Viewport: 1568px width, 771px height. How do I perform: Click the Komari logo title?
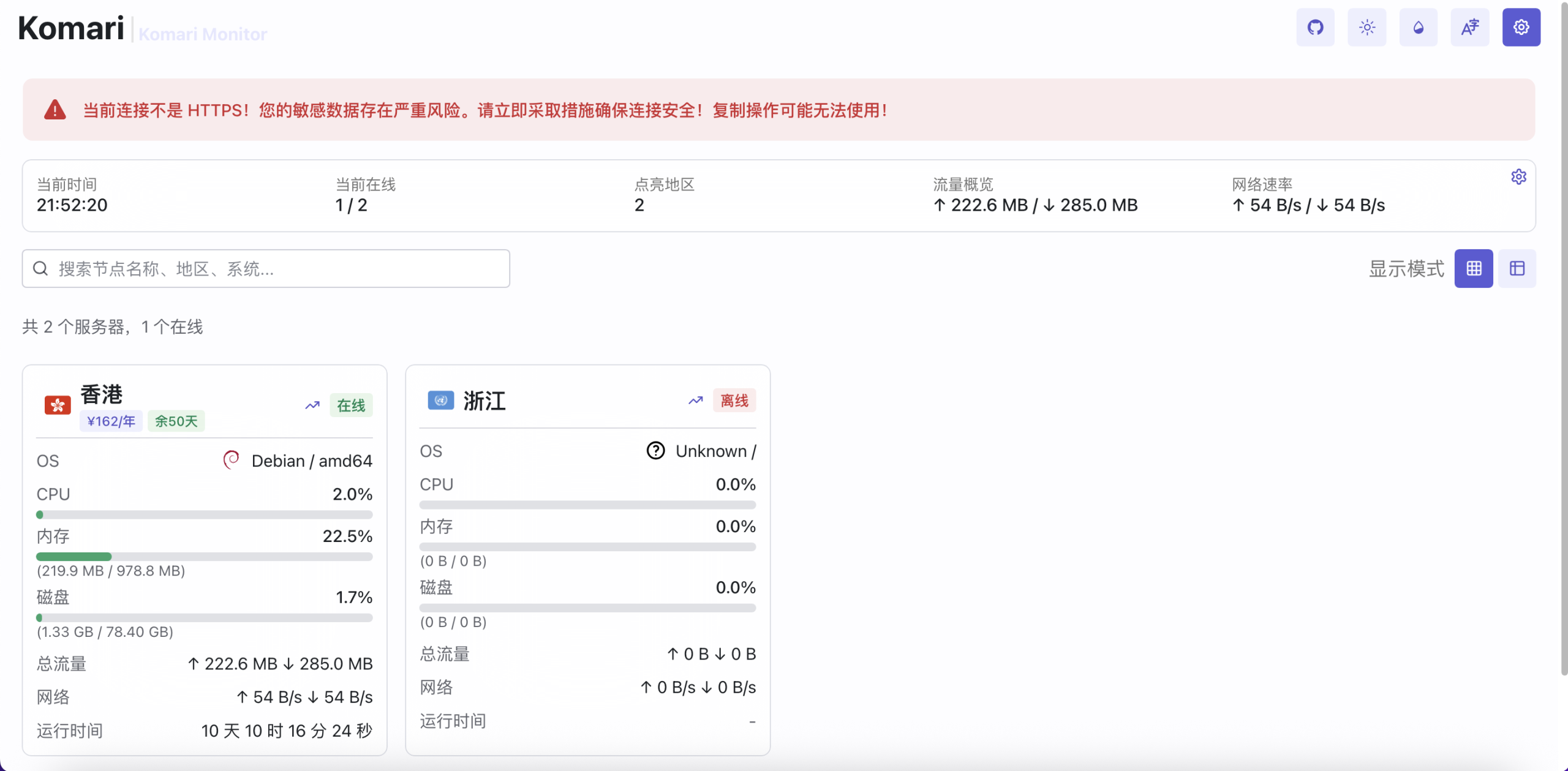coord(71,28)
